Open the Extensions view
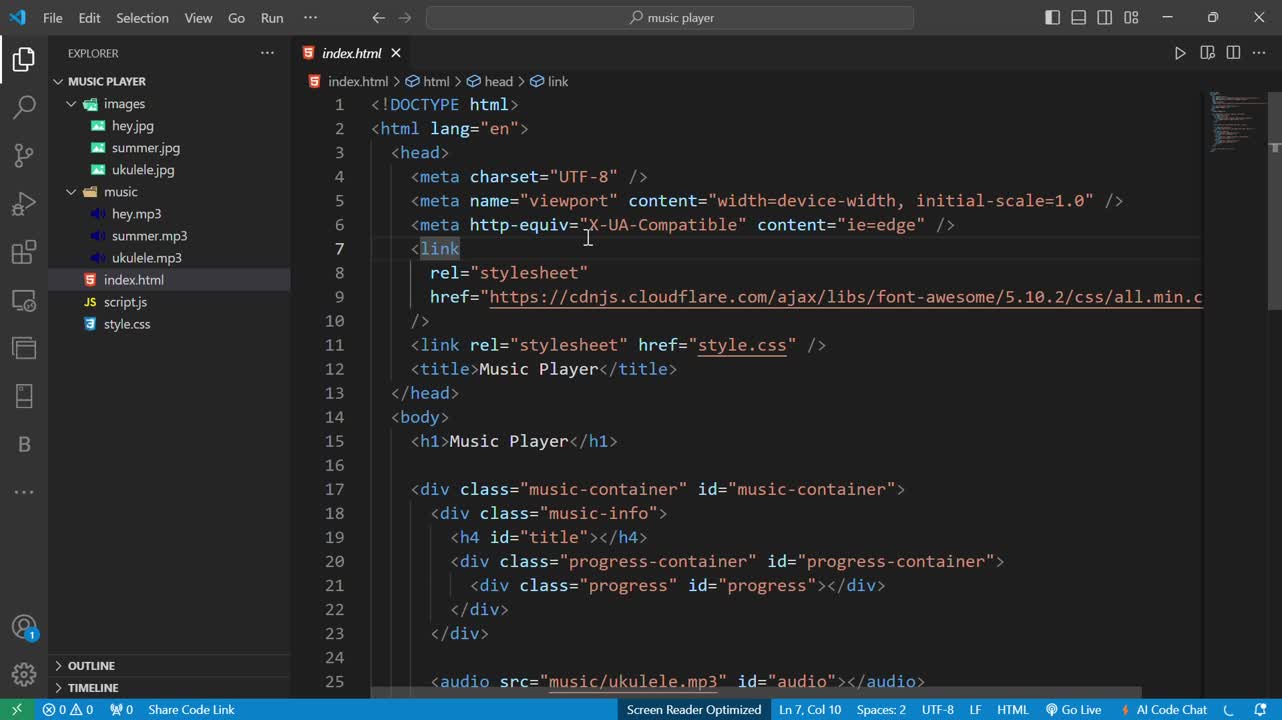Image resolution: width=1282 pixels, height=720 pixels. click(24, 252)
